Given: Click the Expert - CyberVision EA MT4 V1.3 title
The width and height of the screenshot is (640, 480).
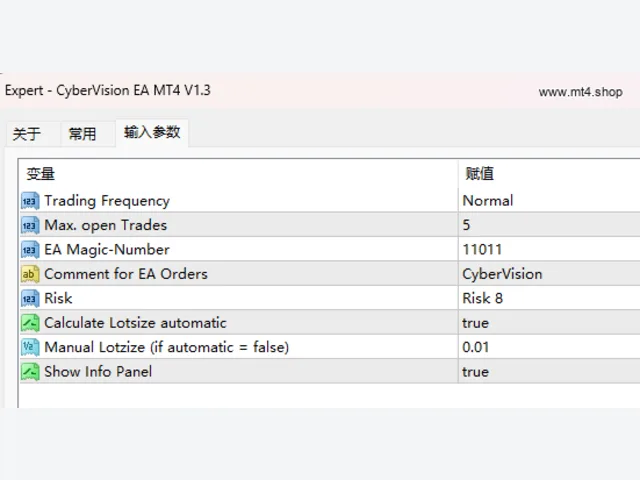Looking at the screenshot, I should (x=108, y=90).
